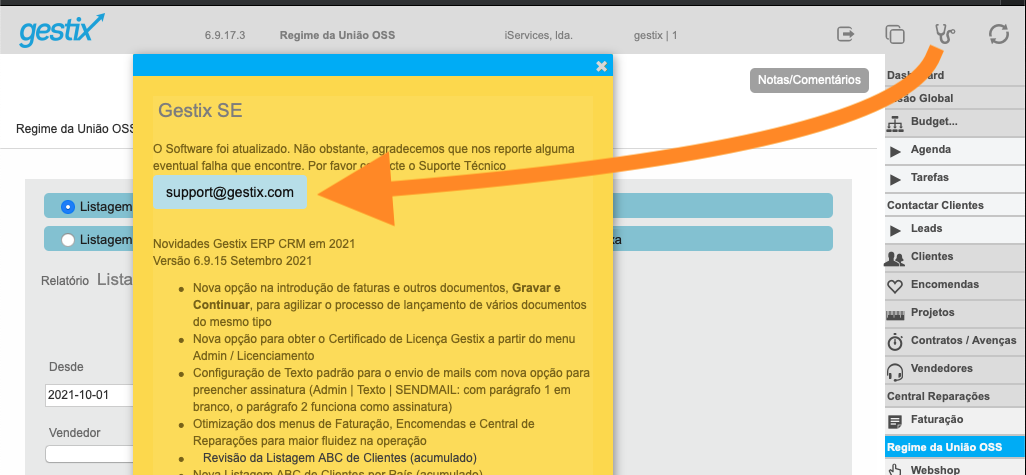Open Agenda menu item
The image size is (1026, 475).
(x=930, y=150)
